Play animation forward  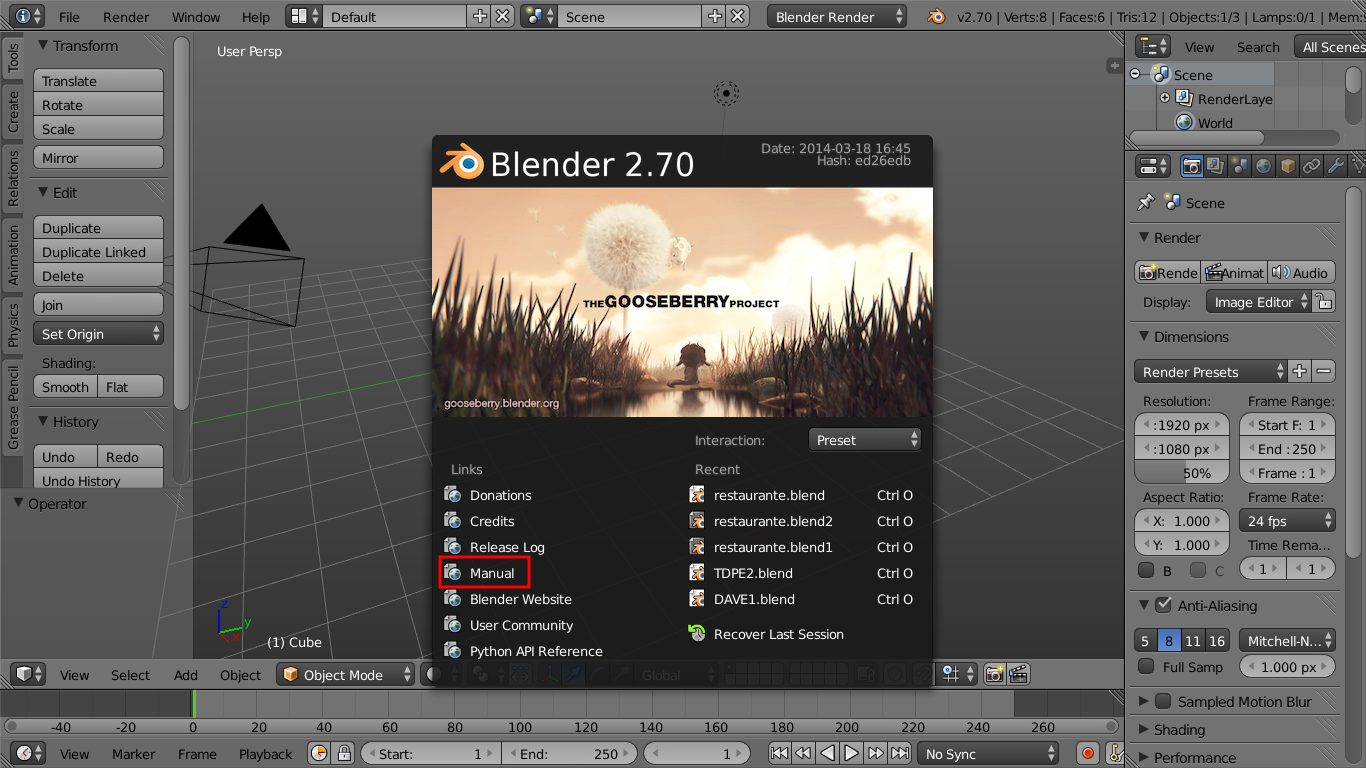(x=851, y=754)
